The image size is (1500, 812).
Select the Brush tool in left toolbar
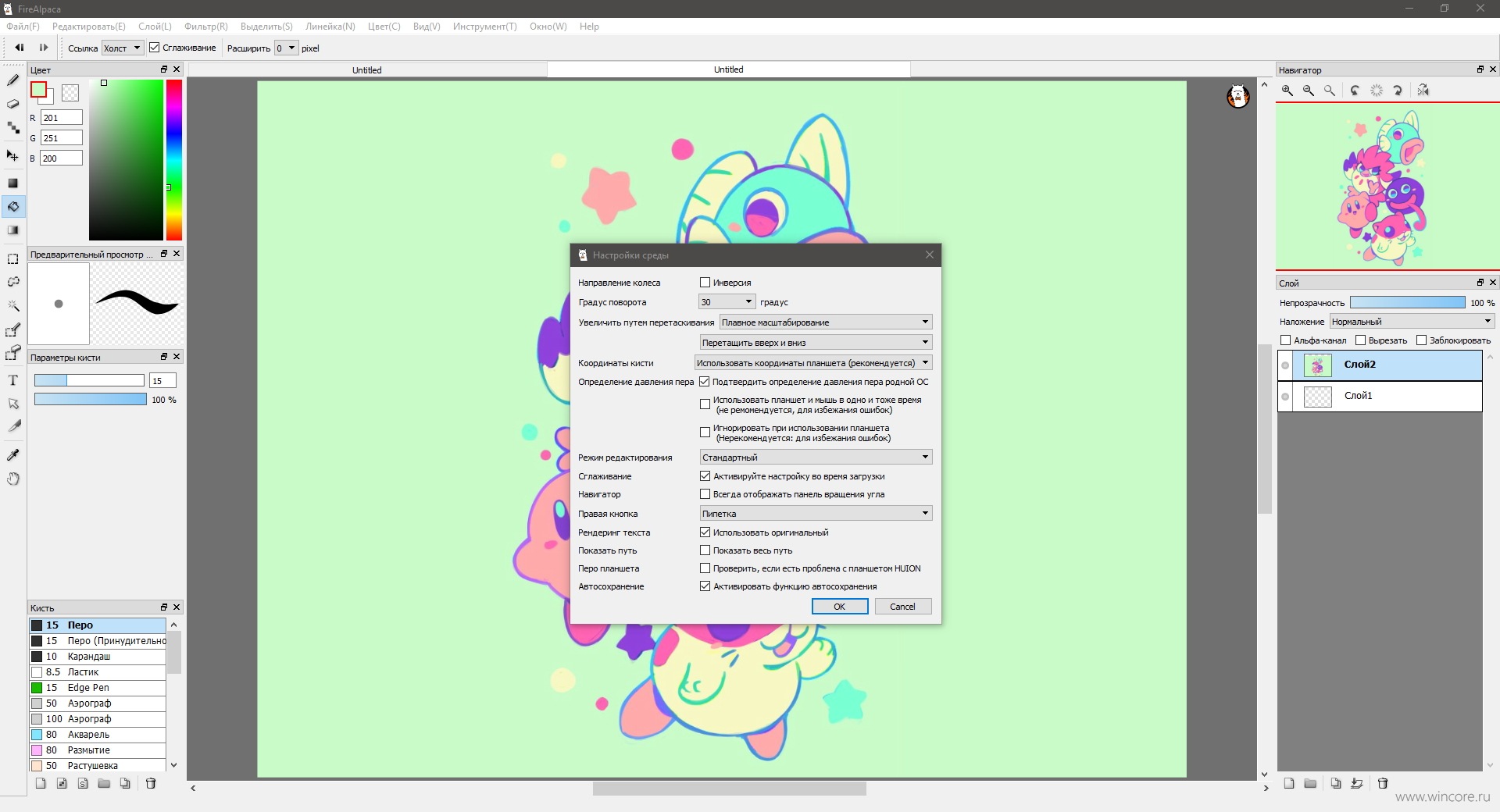point(12,80)
